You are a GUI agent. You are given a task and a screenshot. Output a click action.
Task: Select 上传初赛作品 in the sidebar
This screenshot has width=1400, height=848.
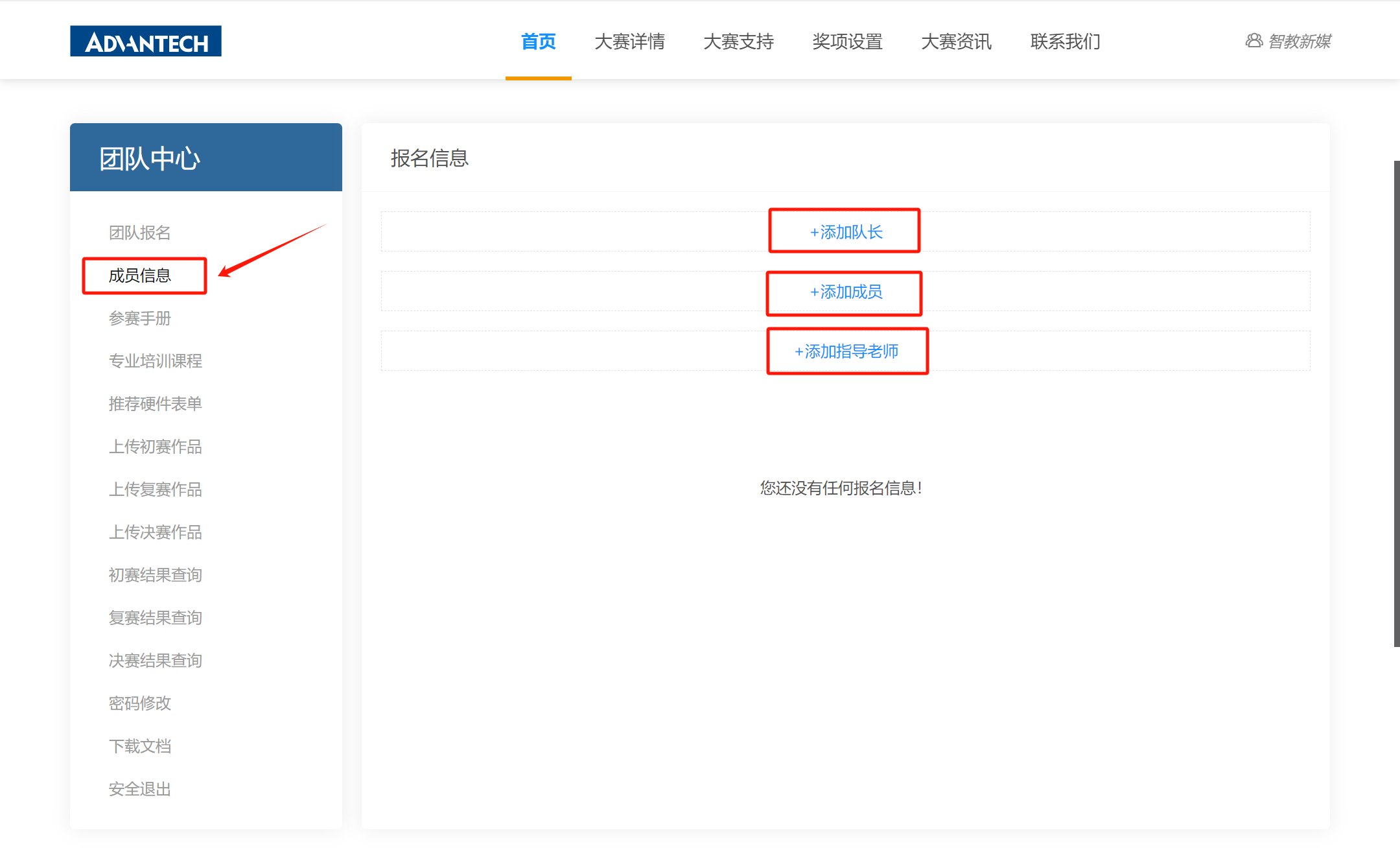pos(155,447)
